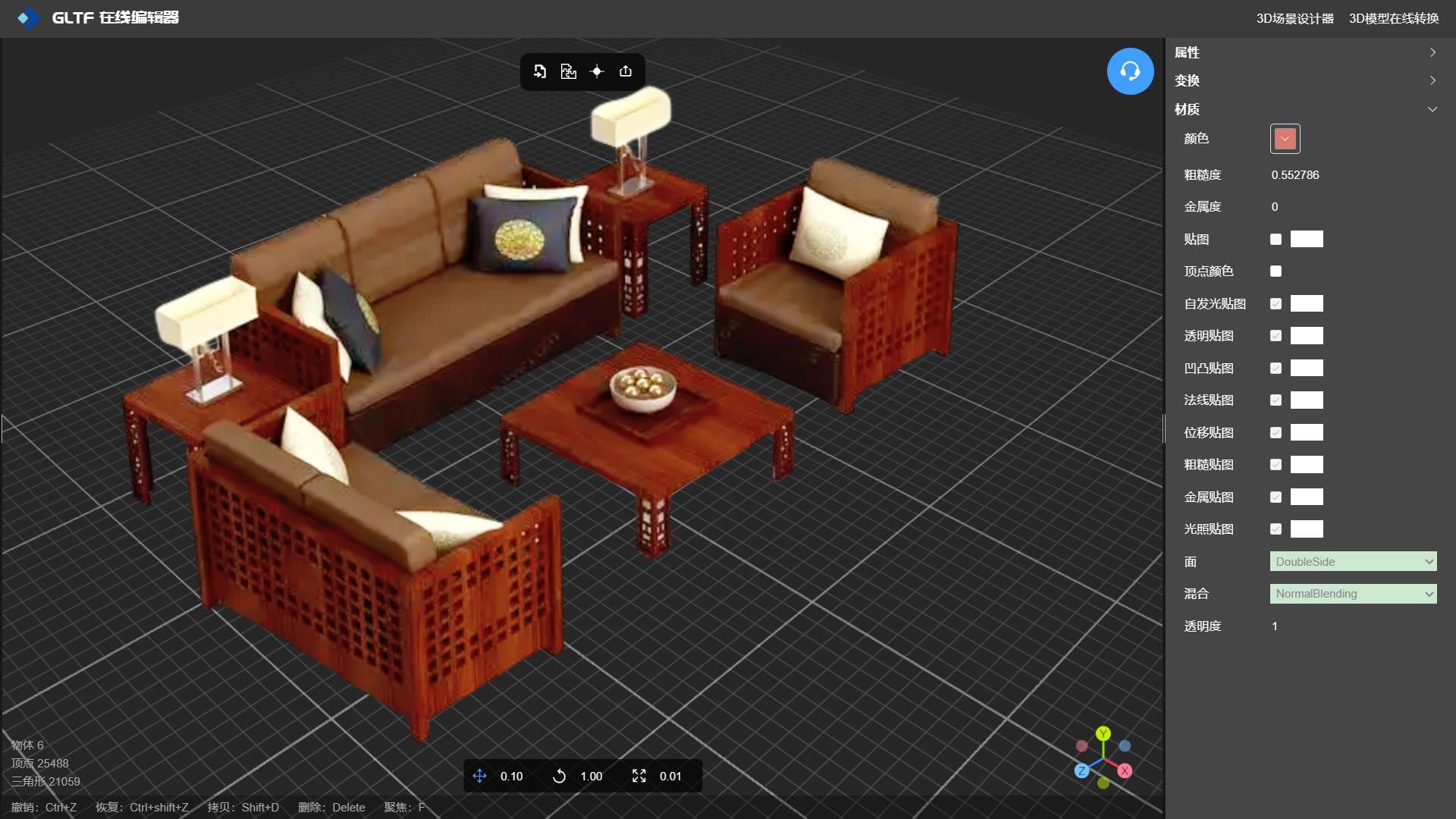This screenshot has height=819, width=1456.
Task: Click the 删除: Delete hint
Action: (x=331, y=807)
